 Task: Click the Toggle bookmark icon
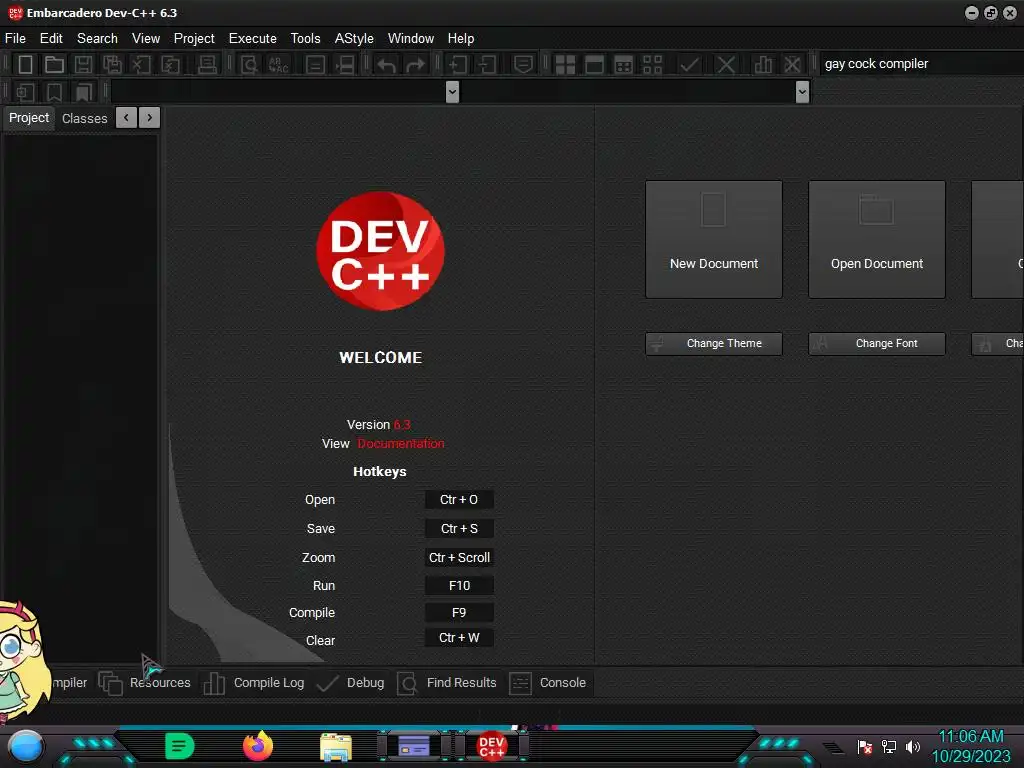pos(54,92)
